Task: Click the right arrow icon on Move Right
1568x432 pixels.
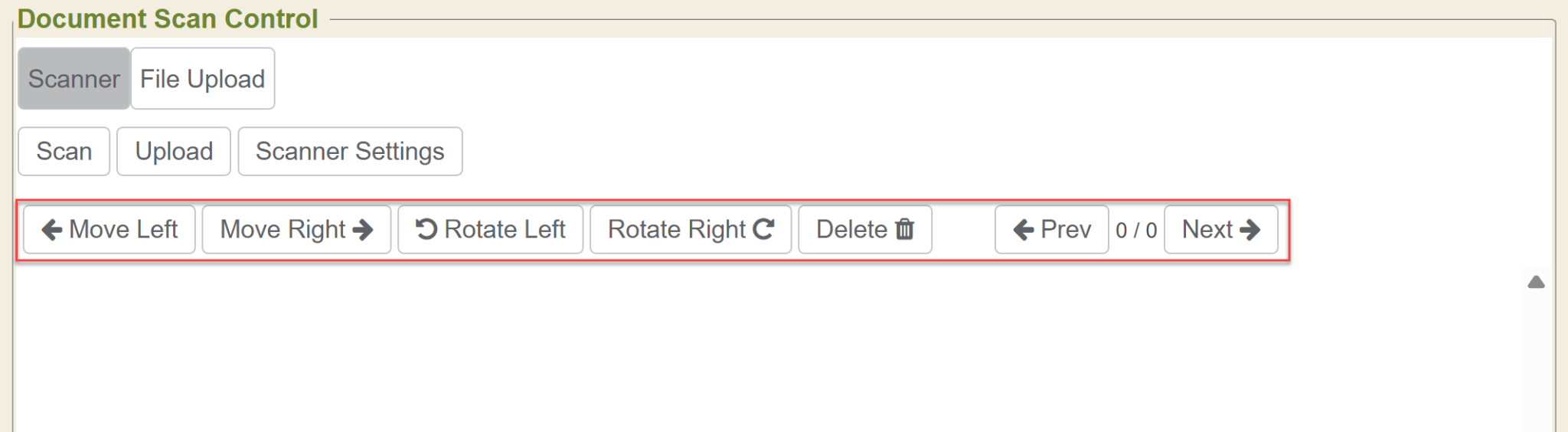Action: (363, 230)
